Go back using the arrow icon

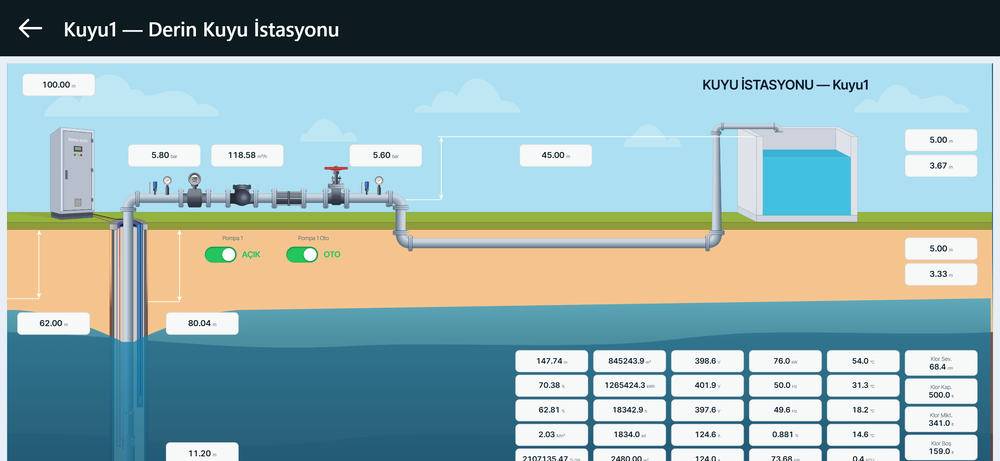click(30, 29)
